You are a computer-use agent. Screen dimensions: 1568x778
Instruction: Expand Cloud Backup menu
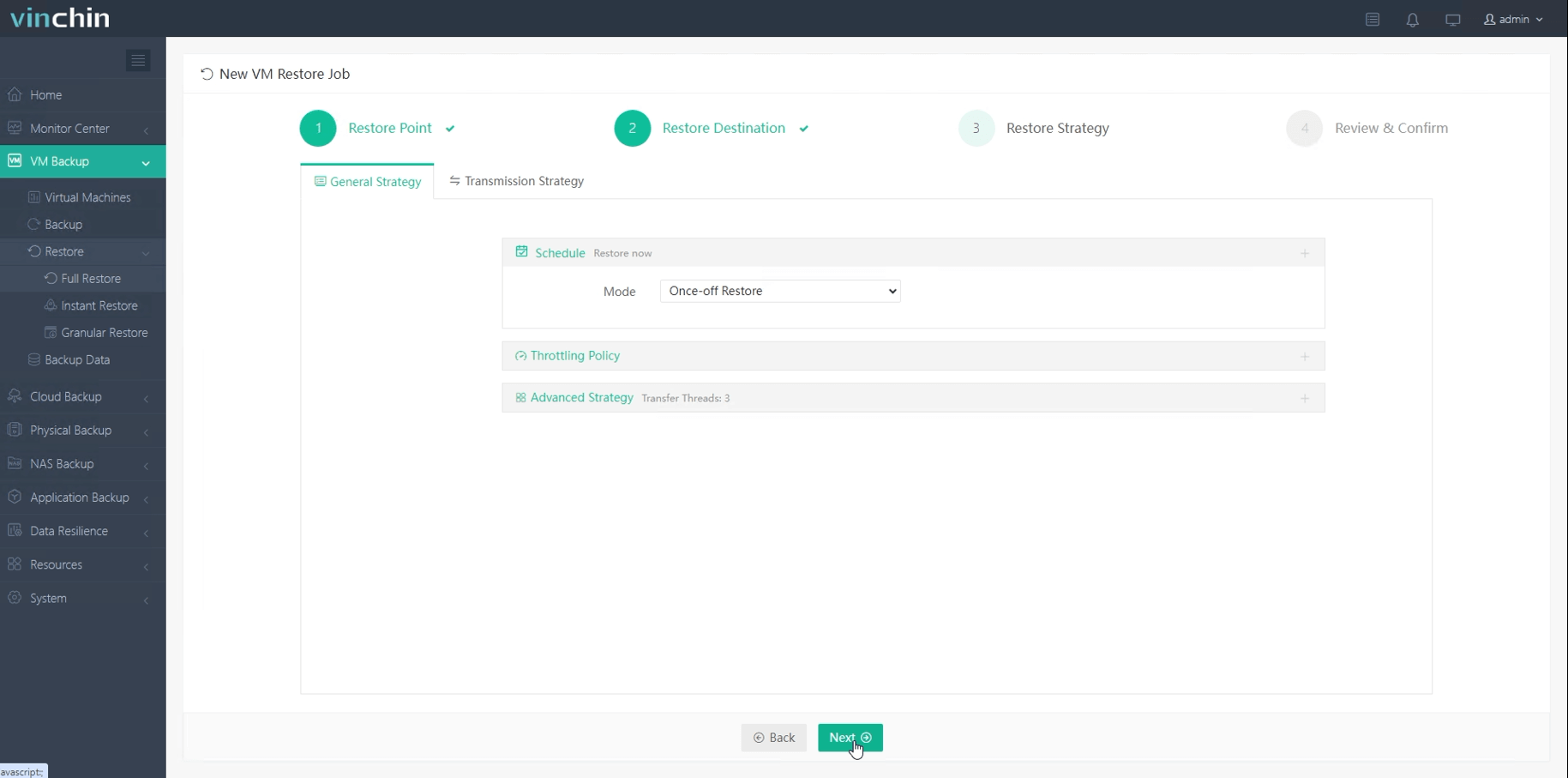click(x=82, y=397)
